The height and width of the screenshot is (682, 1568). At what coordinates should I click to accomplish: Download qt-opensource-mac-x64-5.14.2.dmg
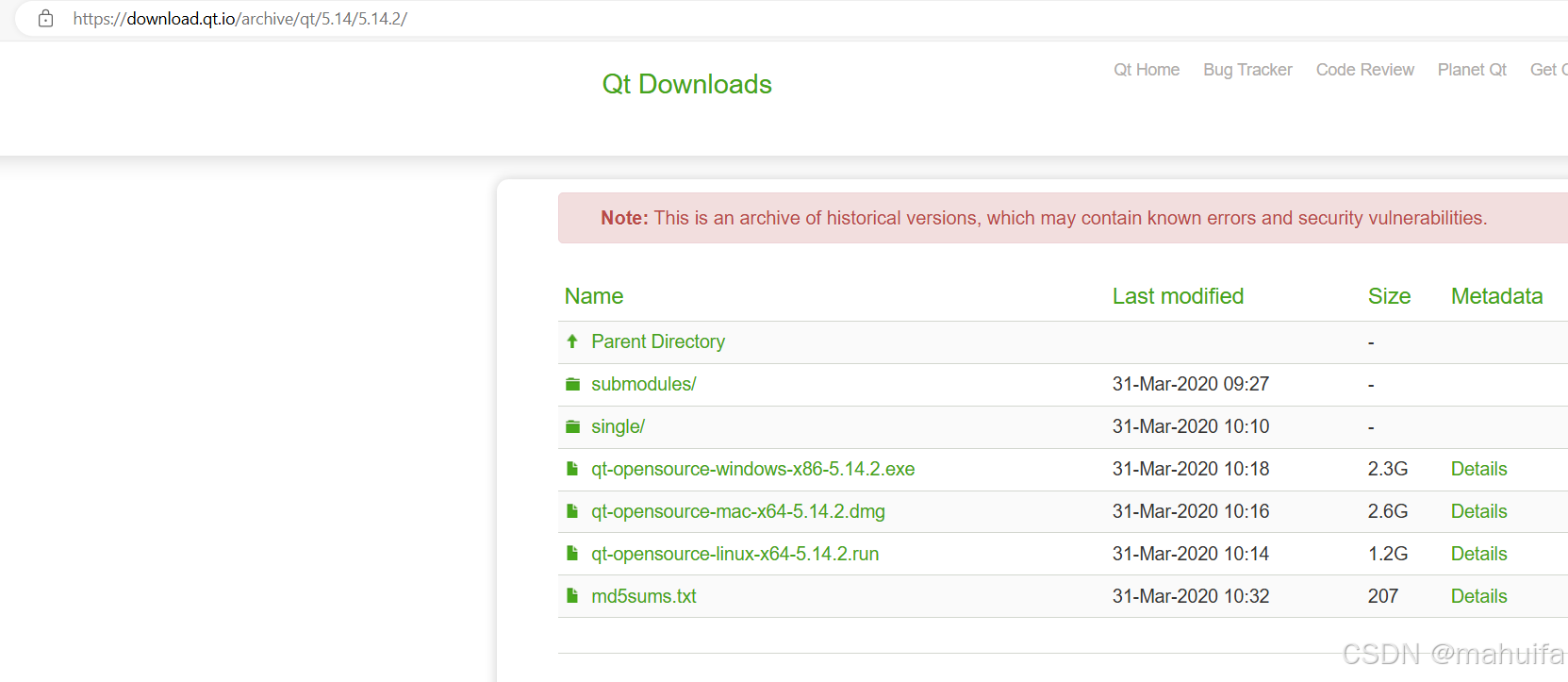(x=738, y=511)
